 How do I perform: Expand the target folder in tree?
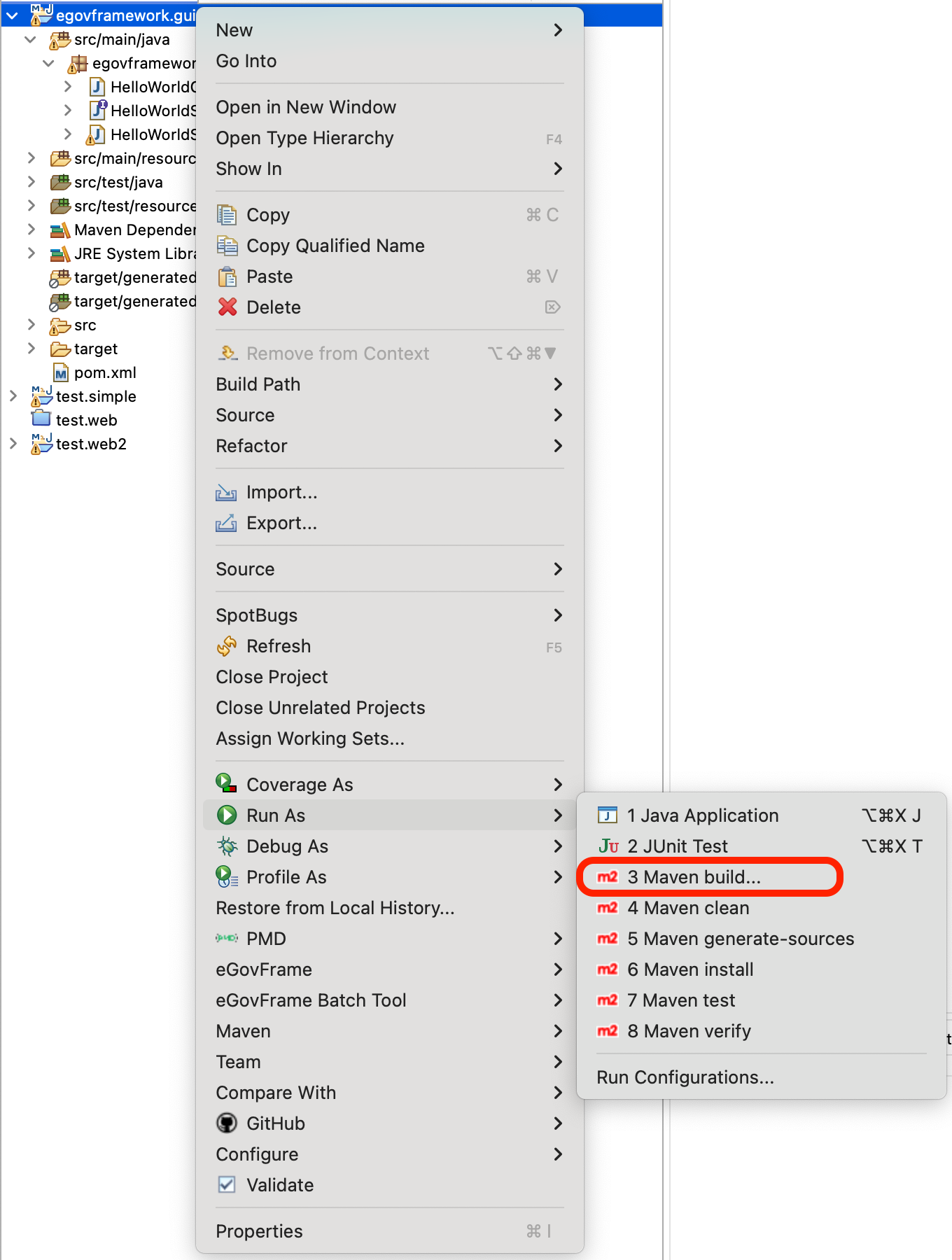[x=31, y=349]
